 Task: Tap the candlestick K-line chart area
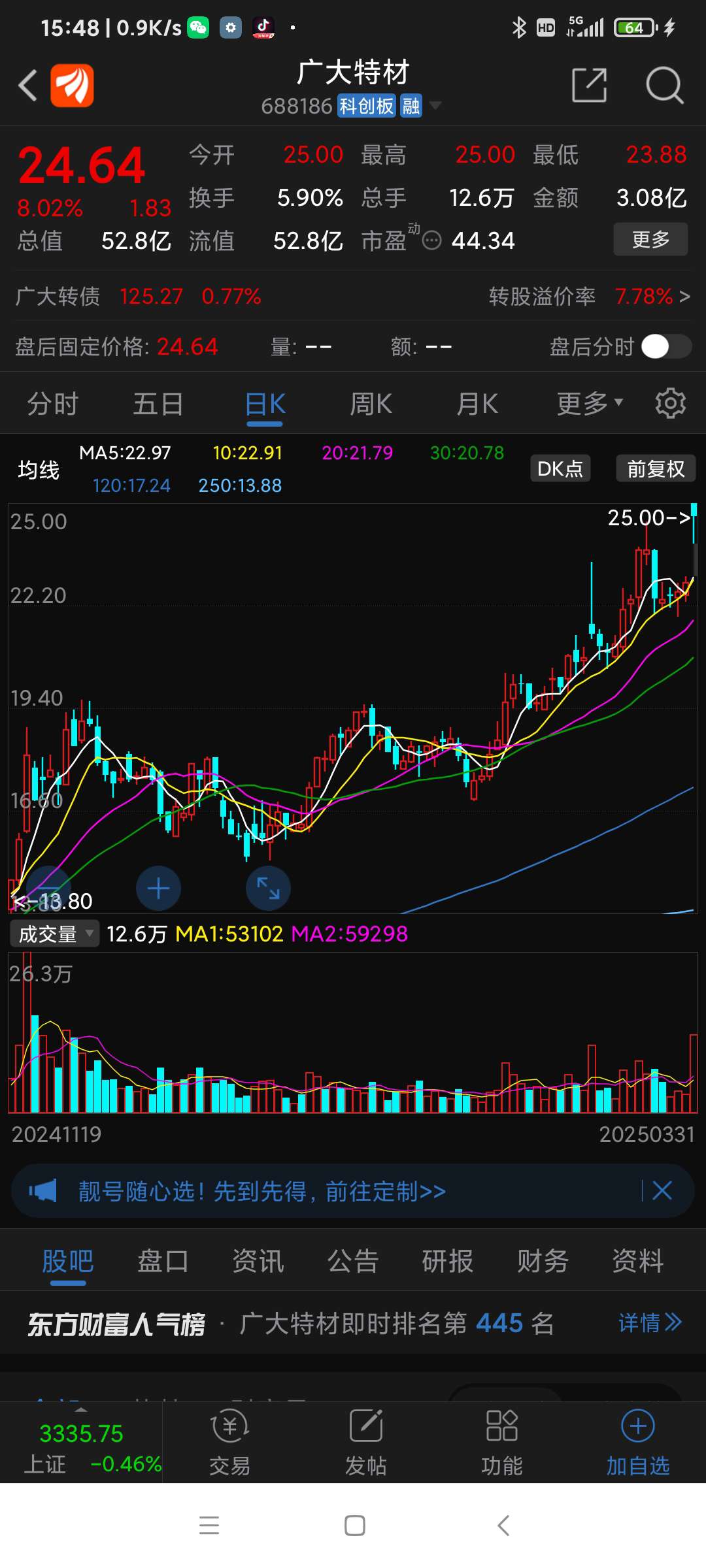(353, 708)
